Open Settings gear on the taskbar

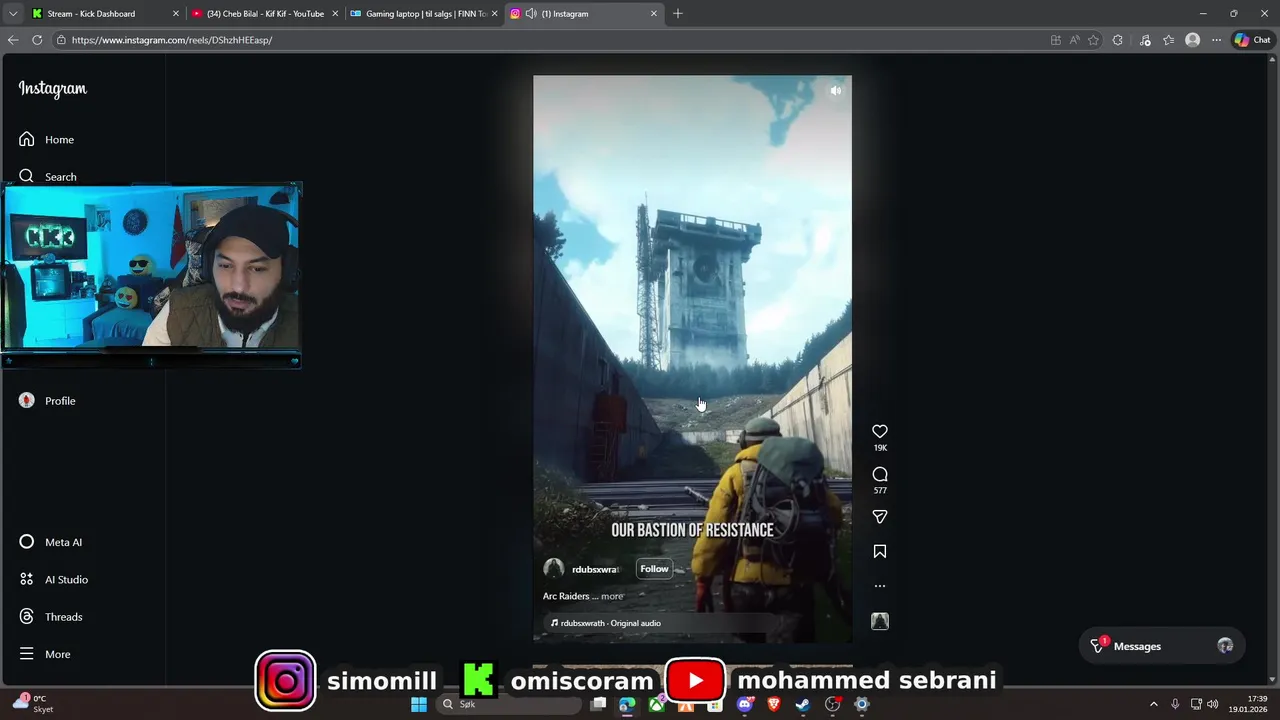click(861, 704)
